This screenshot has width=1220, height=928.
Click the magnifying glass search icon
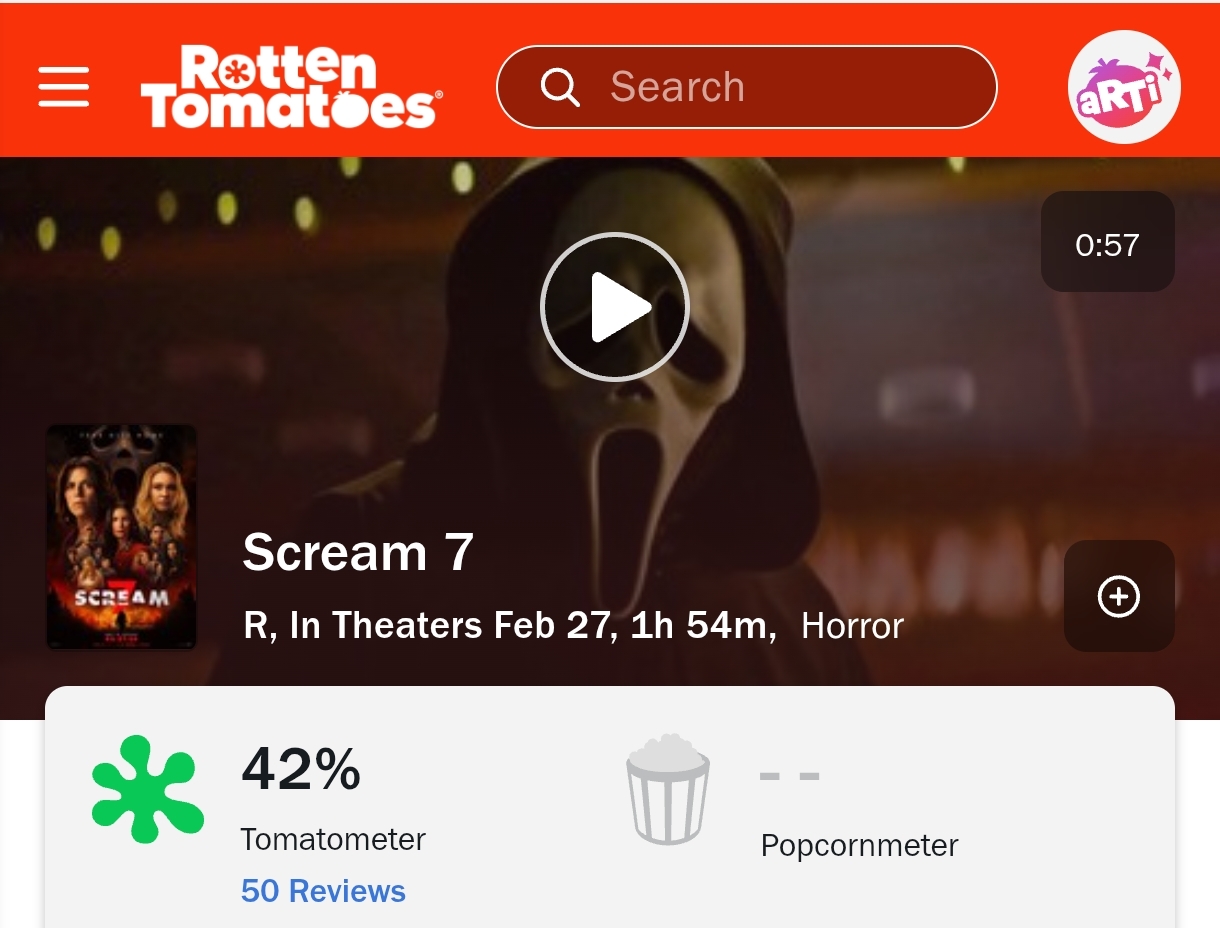560,87
